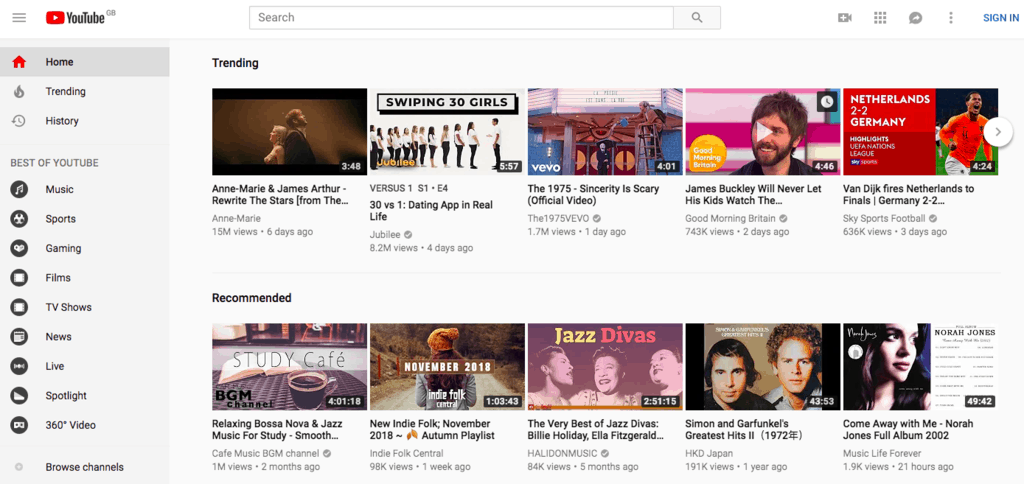
Task: Open the YouTube apps grid icon
Action: click(x=880, y=18)
